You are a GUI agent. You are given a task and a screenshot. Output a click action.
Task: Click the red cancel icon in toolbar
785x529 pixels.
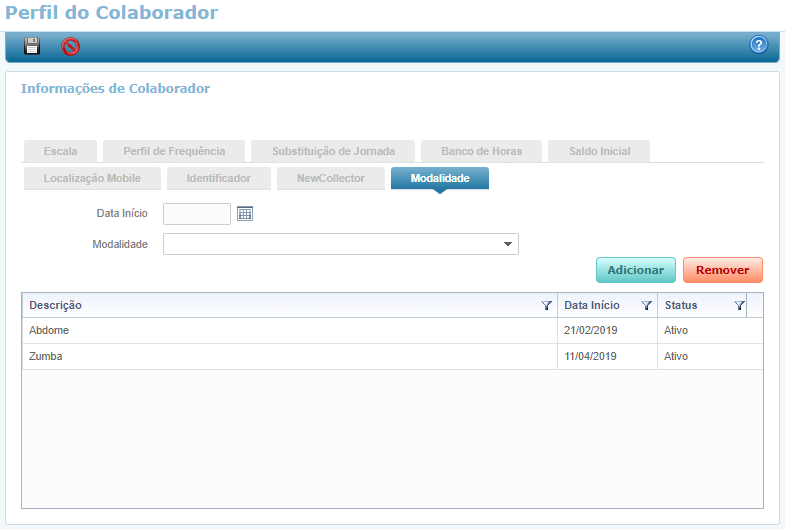(70, 46)
